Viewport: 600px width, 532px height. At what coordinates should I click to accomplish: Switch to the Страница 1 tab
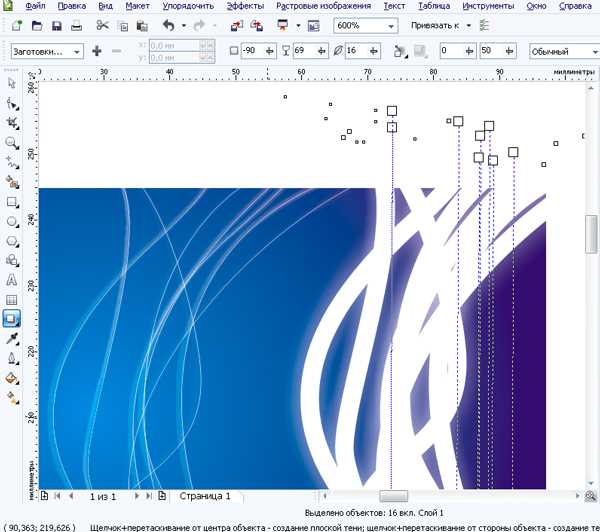[205, 496]
